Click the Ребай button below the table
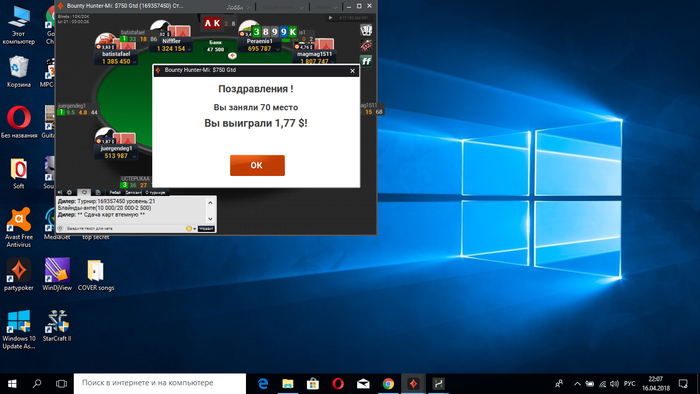 (x=115, y=192)
